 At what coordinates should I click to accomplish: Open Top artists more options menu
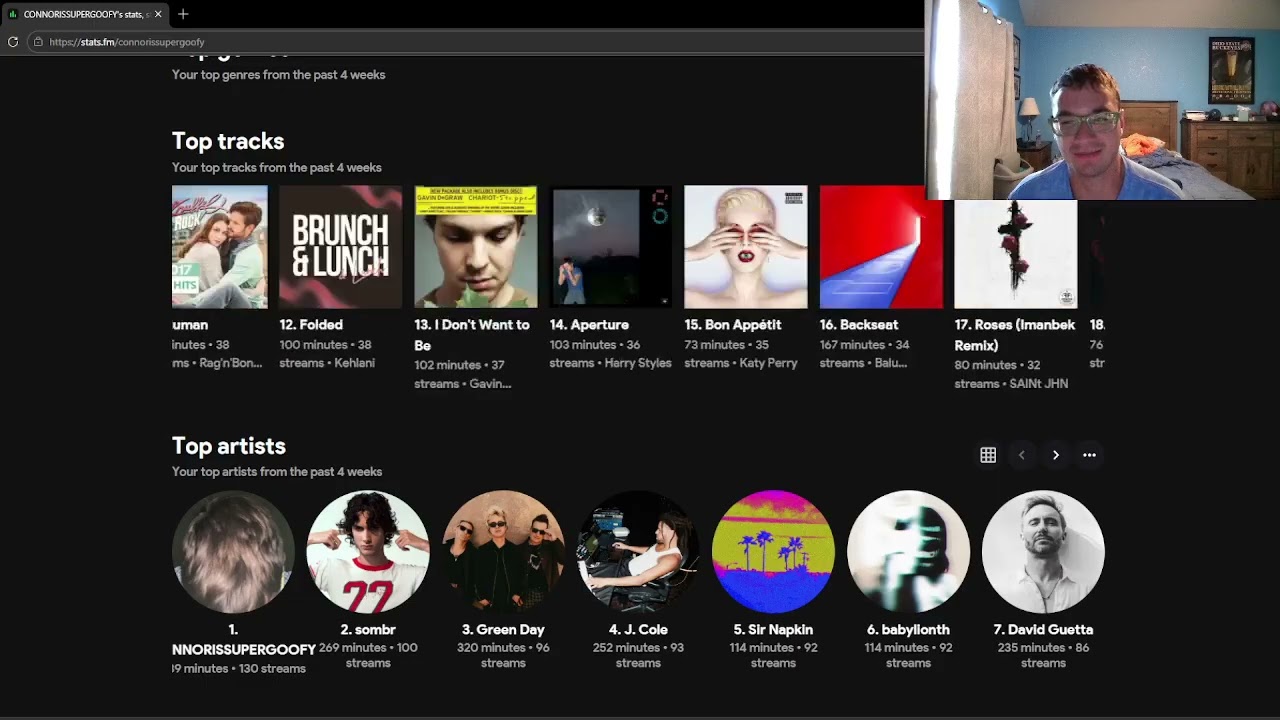1090,455
